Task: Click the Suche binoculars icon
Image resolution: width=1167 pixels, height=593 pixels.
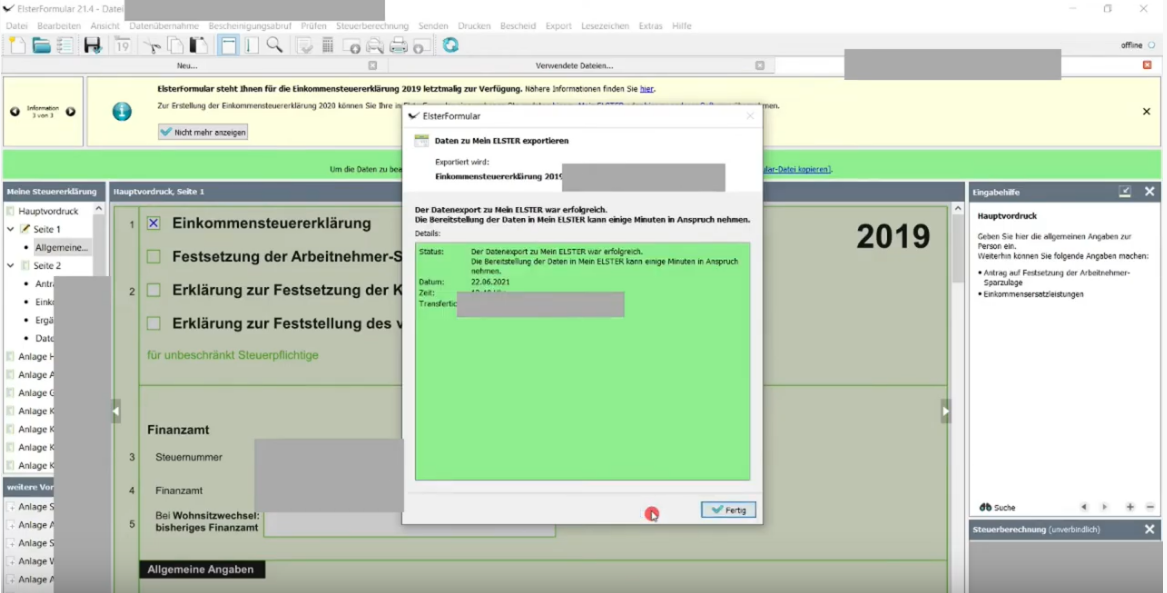Action: [985, 507]
